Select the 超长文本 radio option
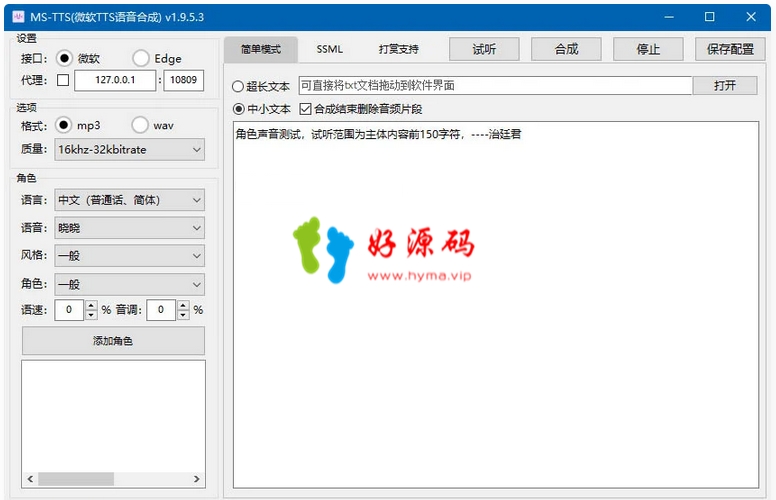This screenshot has height=500, width=776. point(238,87)
